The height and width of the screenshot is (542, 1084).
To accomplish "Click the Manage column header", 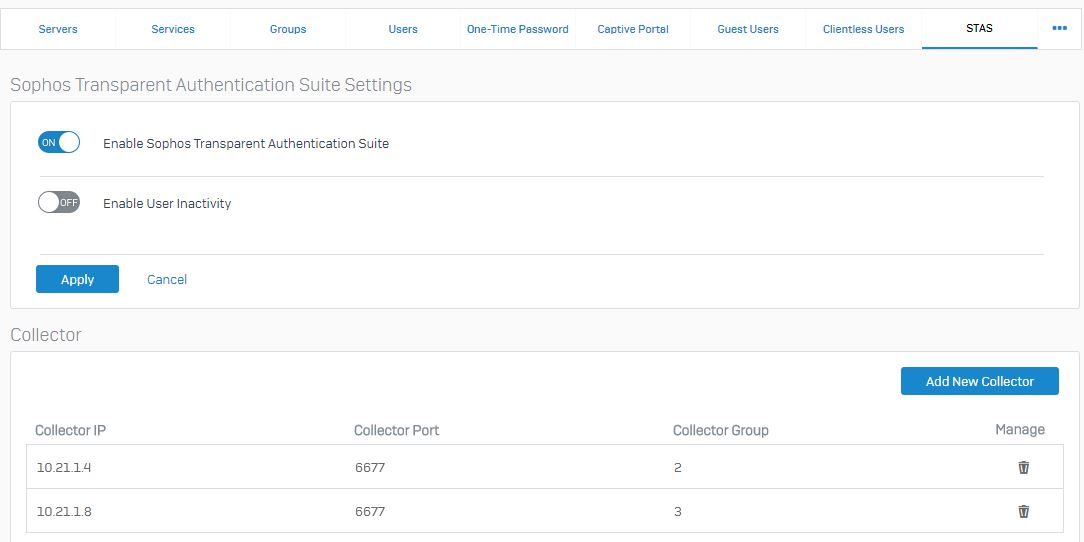I will click(1020, 429).
